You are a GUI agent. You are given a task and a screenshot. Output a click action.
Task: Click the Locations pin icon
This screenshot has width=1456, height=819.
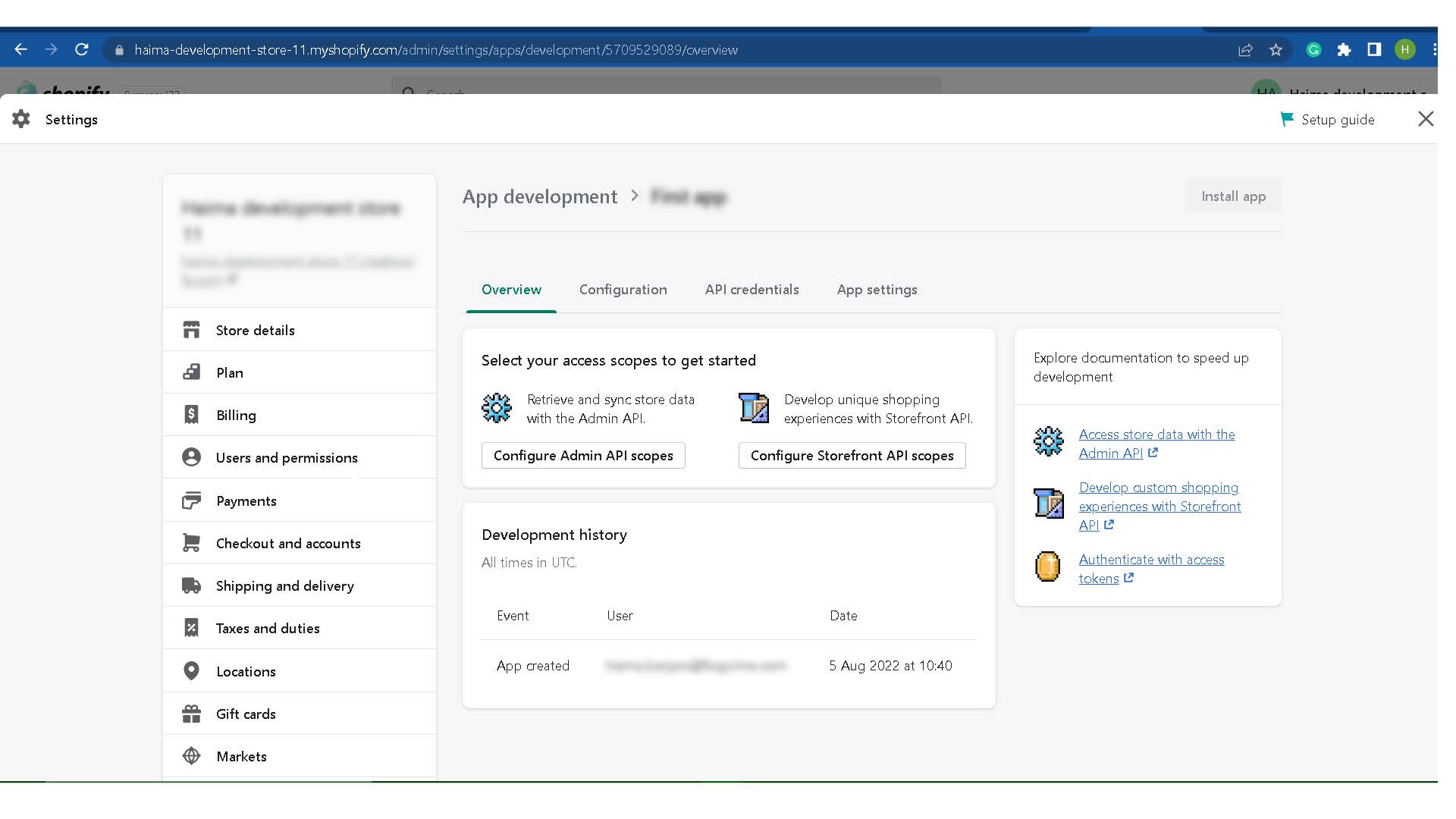(x=191, y=671)
